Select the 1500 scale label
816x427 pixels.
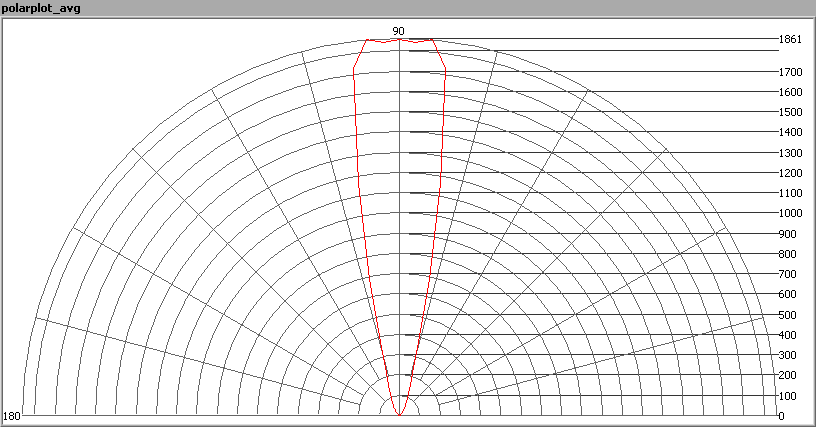pyautogui.click(x=790, y=112)
